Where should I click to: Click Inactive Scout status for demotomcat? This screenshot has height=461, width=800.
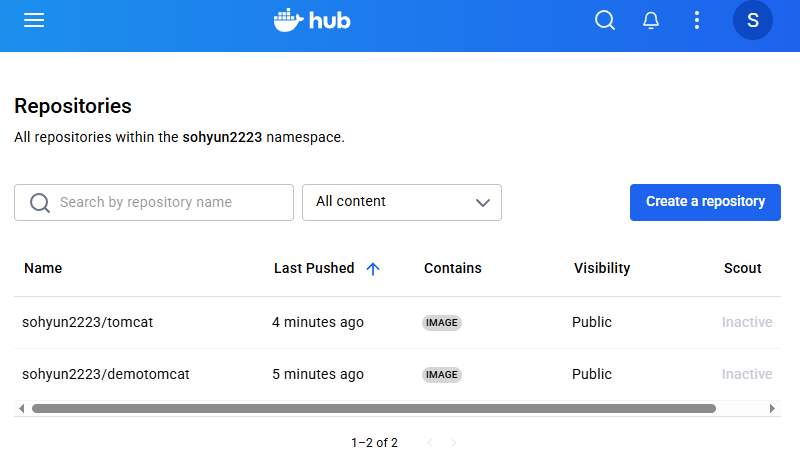coord(747,374)
